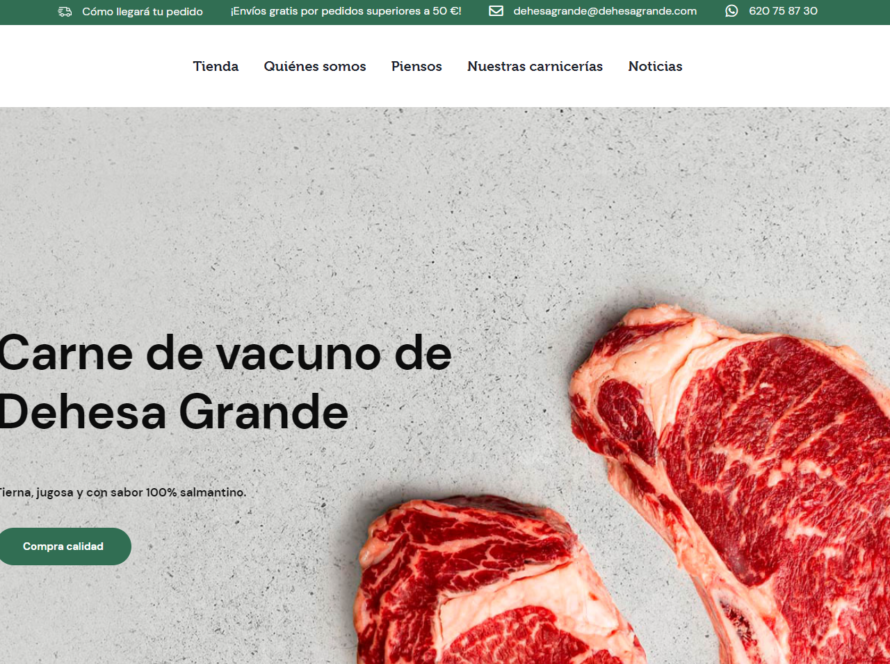Click the envelope email icon

coord(496,11)
